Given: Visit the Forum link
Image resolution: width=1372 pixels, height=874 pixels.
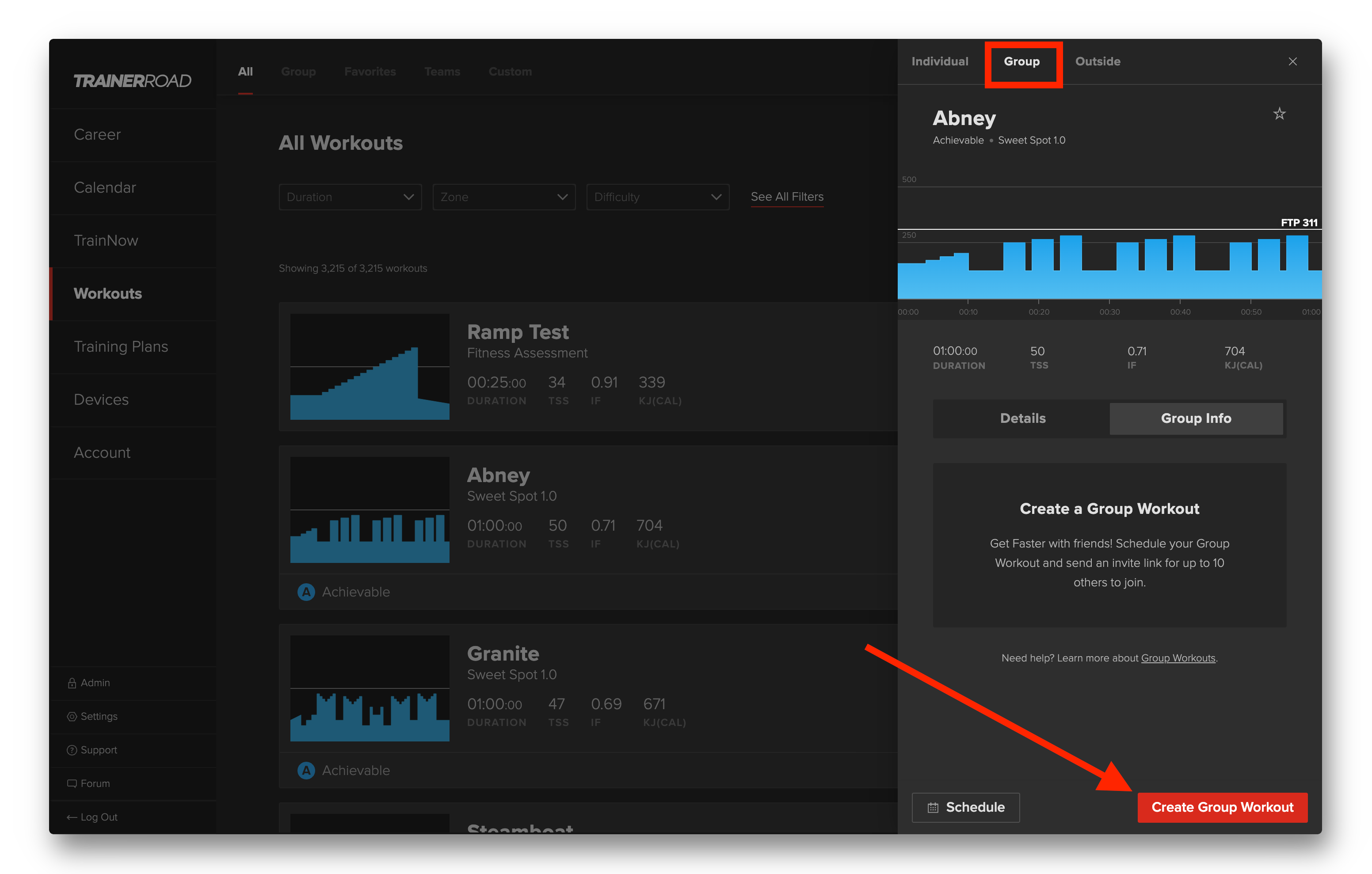Looking at the screenshot, I should [95, 783].
